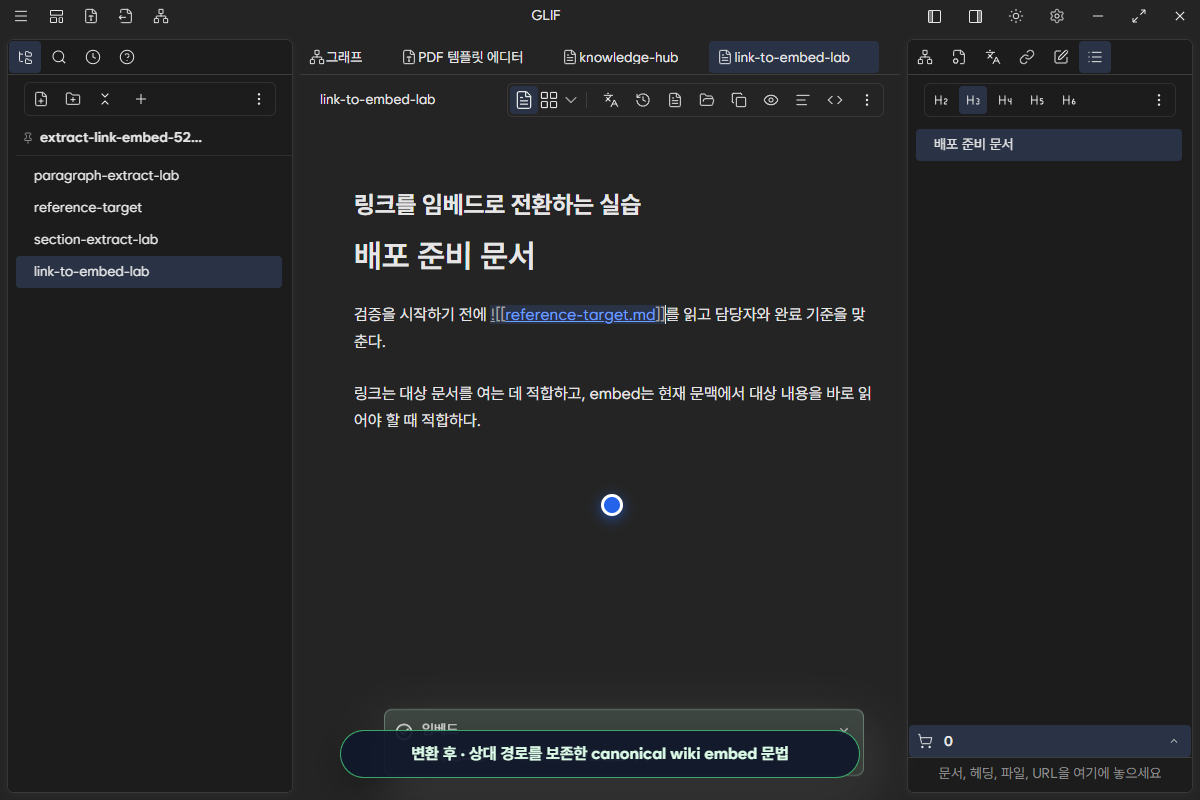Switch to the 그래프 tab
Viewport: 1200px width, 800px height.
(x=336, y=57)
